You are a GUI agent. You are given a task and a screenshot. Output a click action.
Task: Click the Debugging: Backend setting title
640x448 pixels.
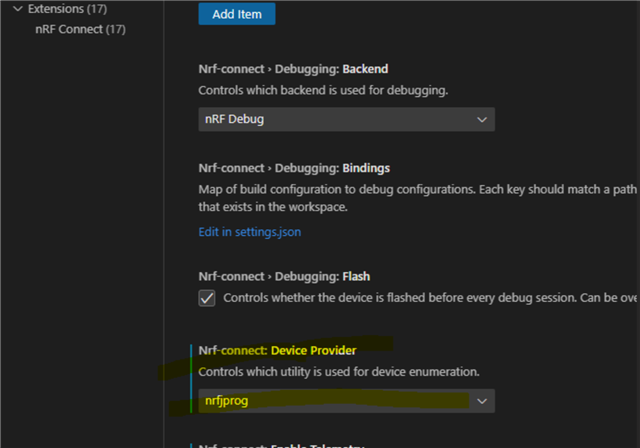[x=293, y=69]
